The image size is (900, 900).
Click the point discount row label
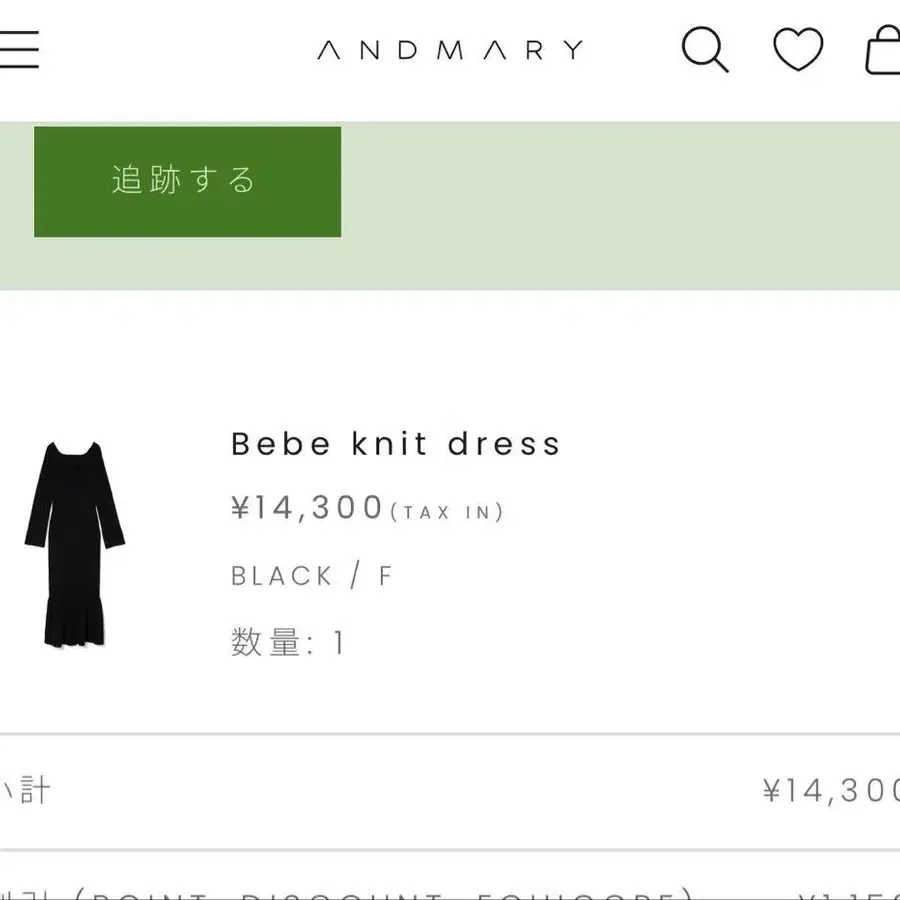[350, 891]
